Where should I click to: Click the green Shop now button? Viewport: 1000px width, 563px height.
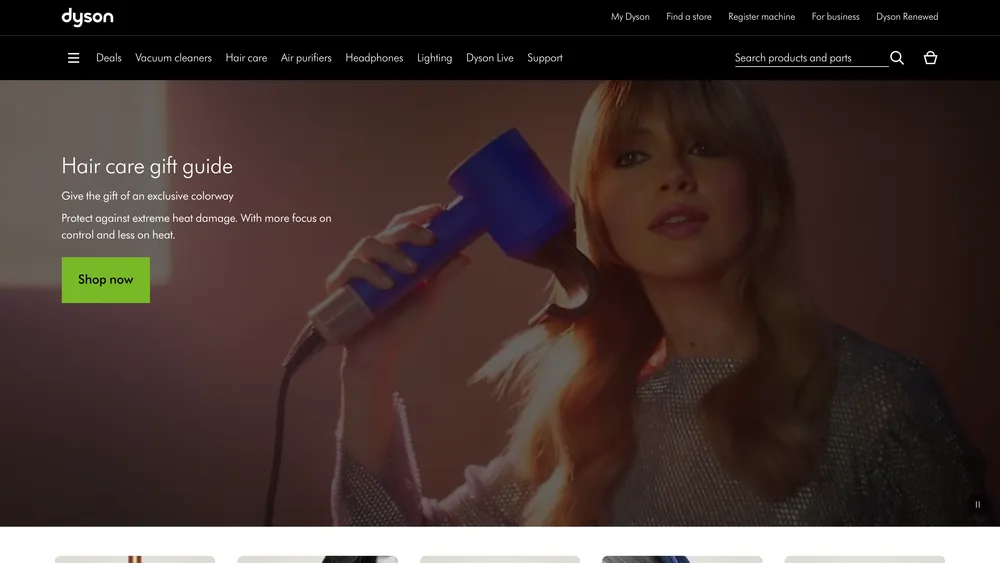(x=106, y=280)
